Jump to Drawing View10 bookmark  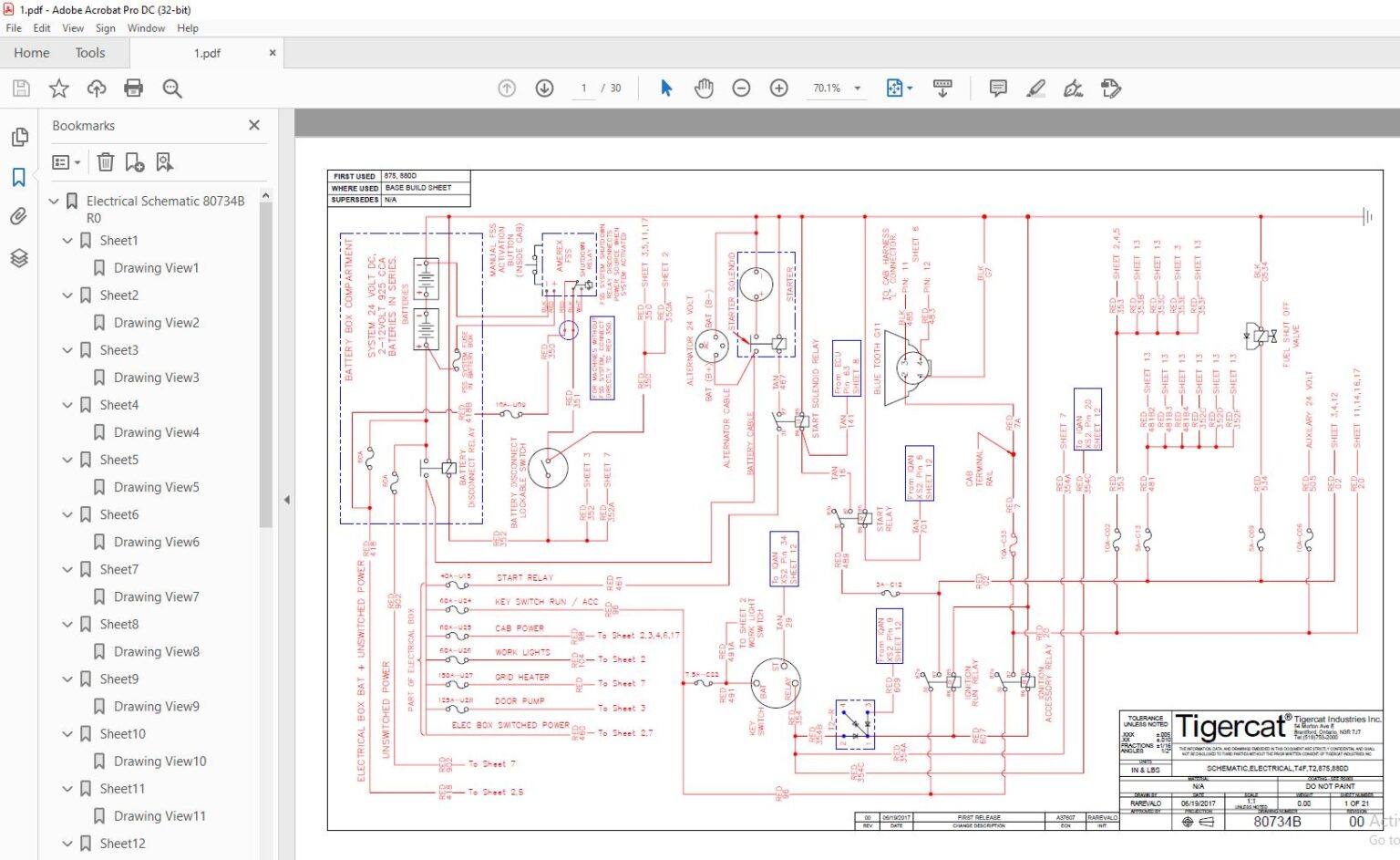(160, 761)
